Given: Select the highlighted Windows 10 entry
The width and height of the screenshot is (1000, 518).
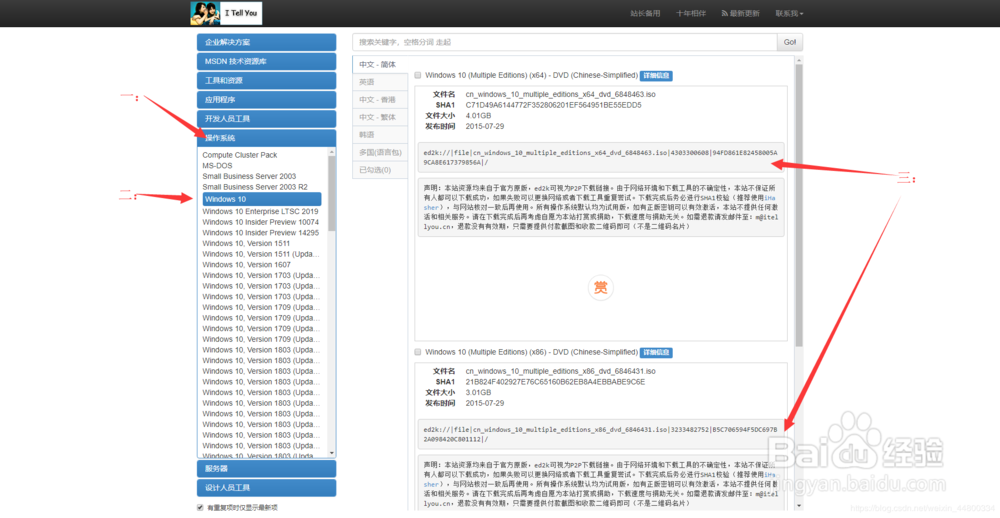Looking at the screenshot, I should coord(262,199).
